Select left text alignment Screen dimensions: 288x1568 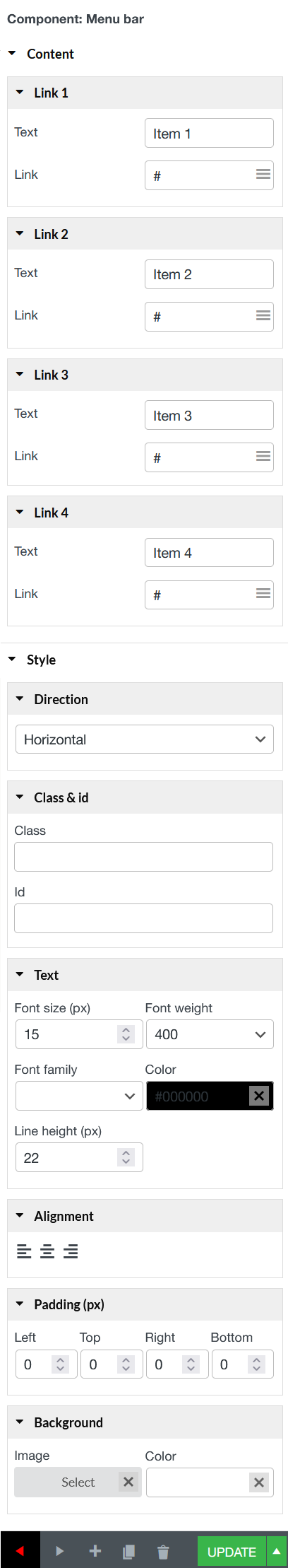click(x=24, y=1251)
